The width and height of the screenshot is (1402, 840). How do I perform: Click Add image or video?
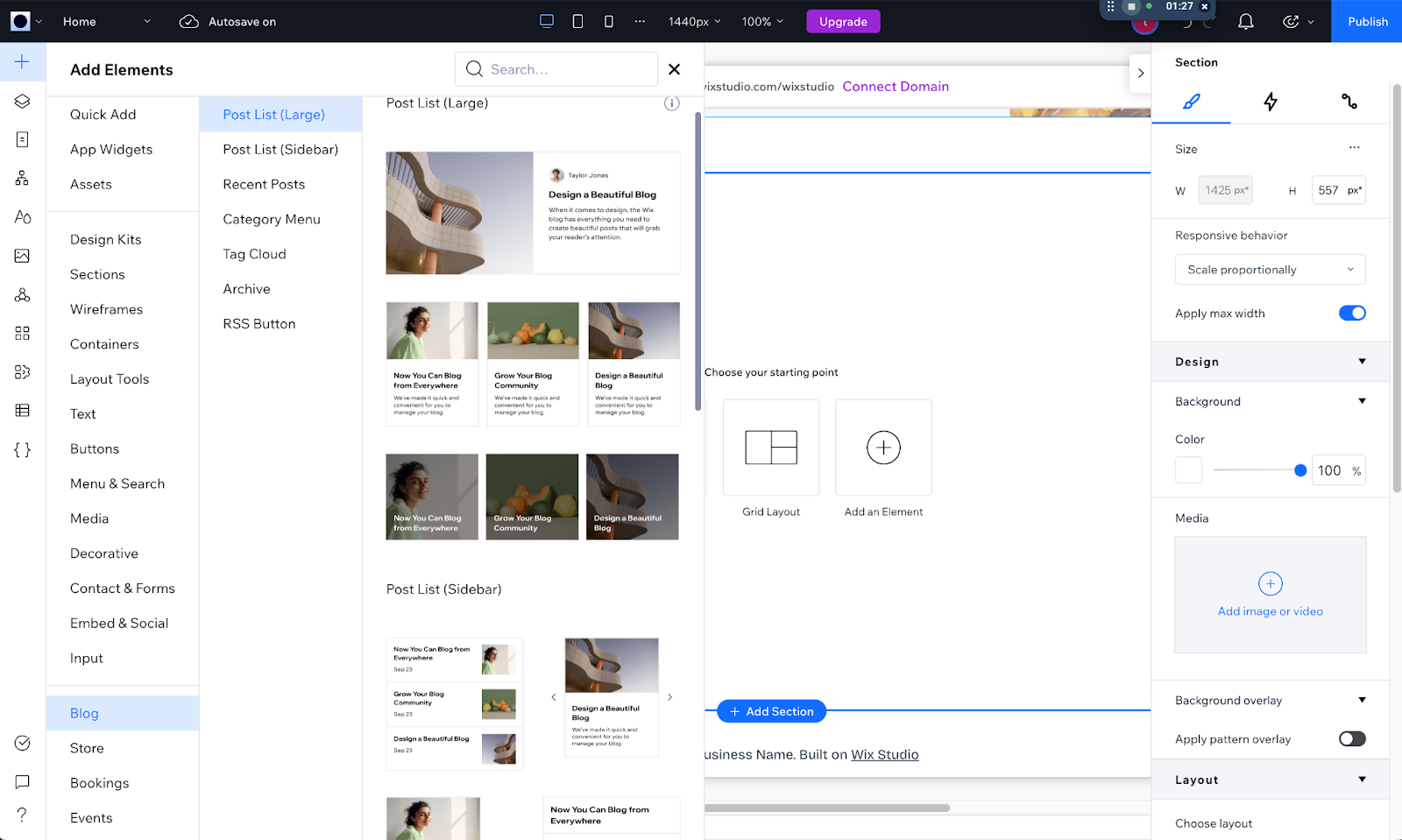[x=1270, y=595]
